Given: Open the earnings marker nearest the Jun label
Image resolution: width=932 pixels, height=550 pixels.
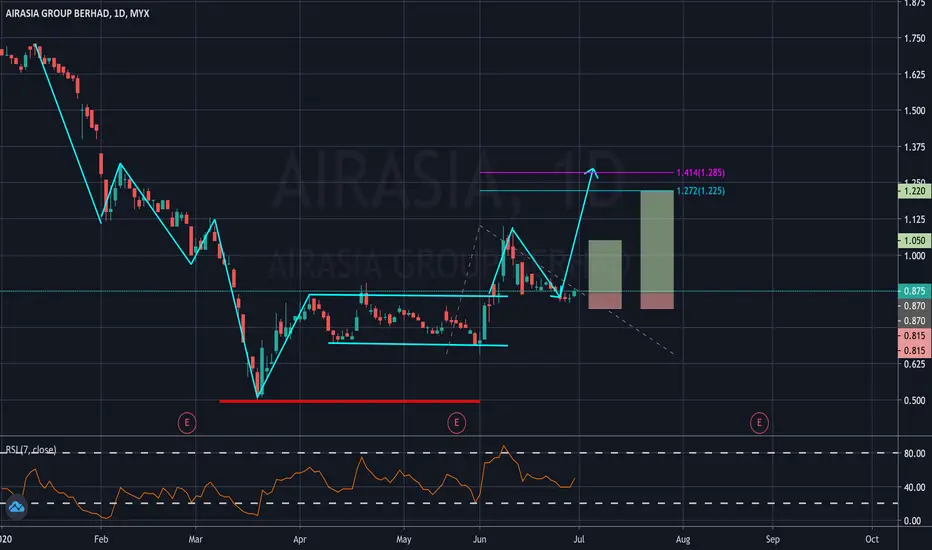Looking at the screenshot, I should coord(456,423).
